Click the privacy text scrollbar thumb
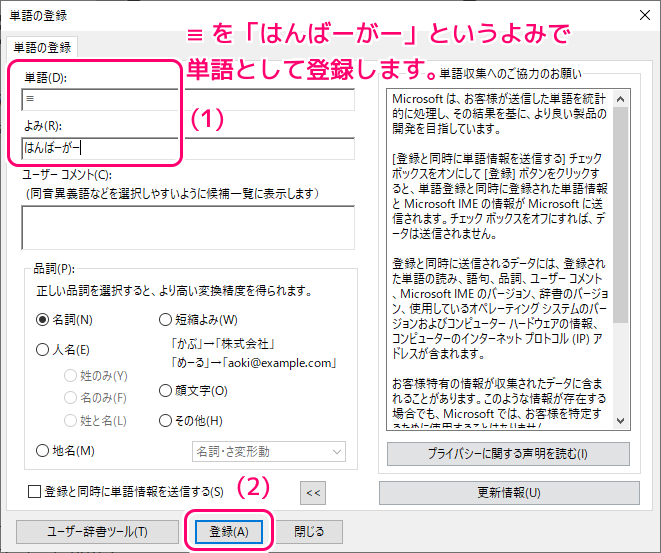Screen dimensions: 661x553 621,215
